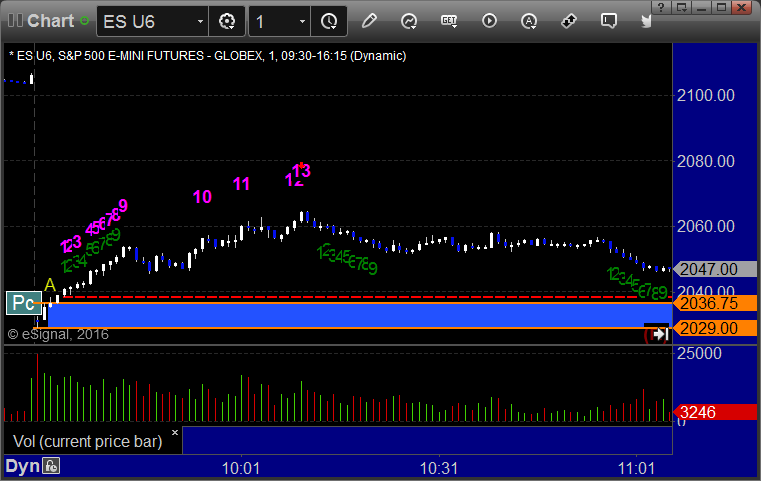Click the 10:01 time axis label
Image resolution: width=761 pixels, height=481 pixels.
click(x=241, y=468)
